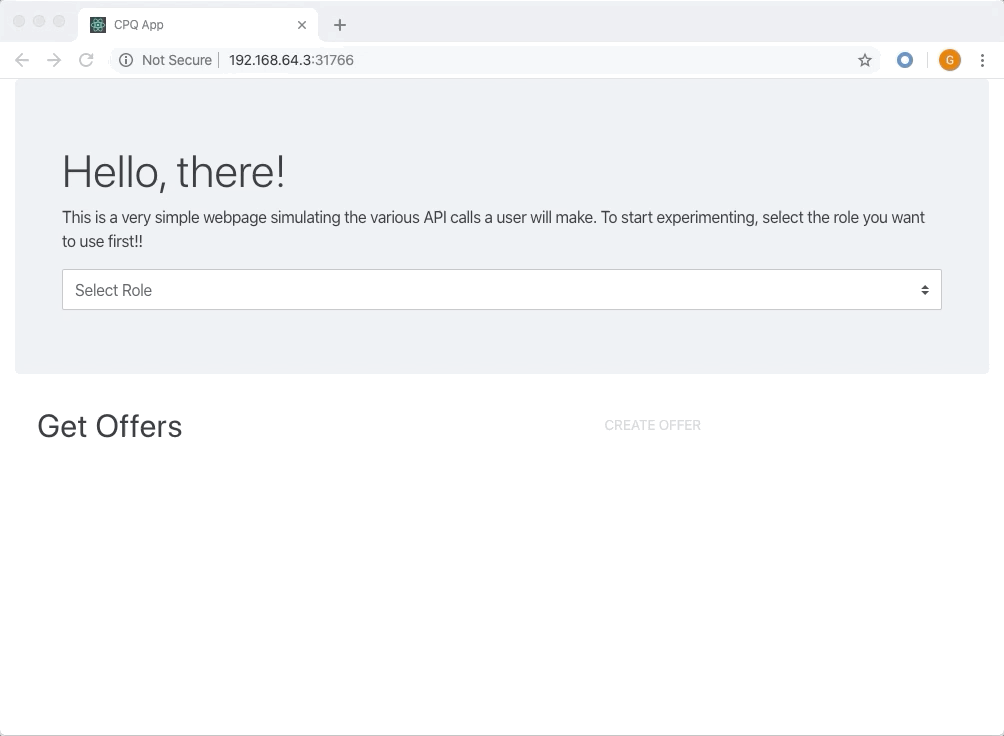Click the Get Offers heading
The width and height of the screenshot is (1004, 736).
point(110,426)
